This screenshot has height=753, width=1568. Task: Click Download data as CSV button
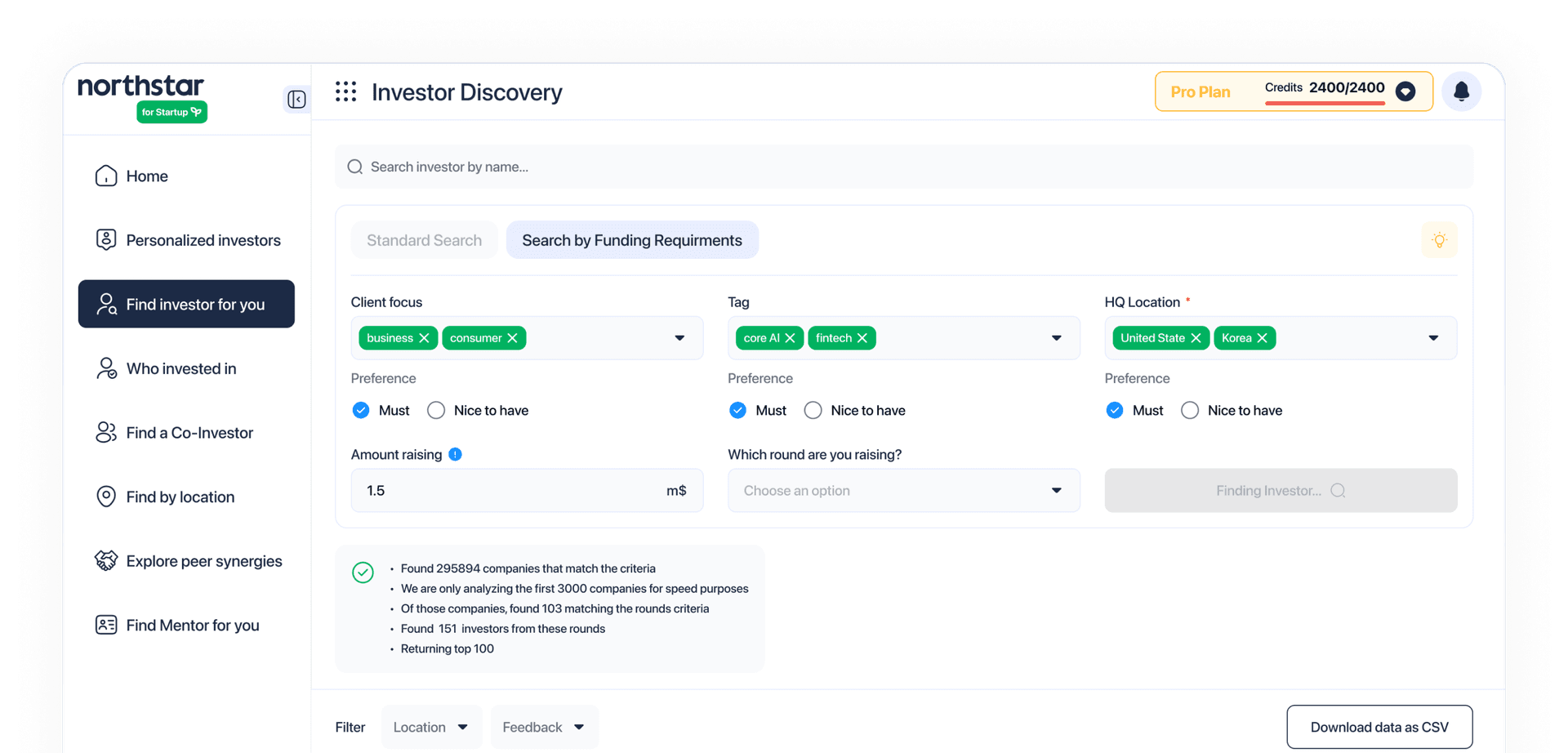coord(1379,727)
